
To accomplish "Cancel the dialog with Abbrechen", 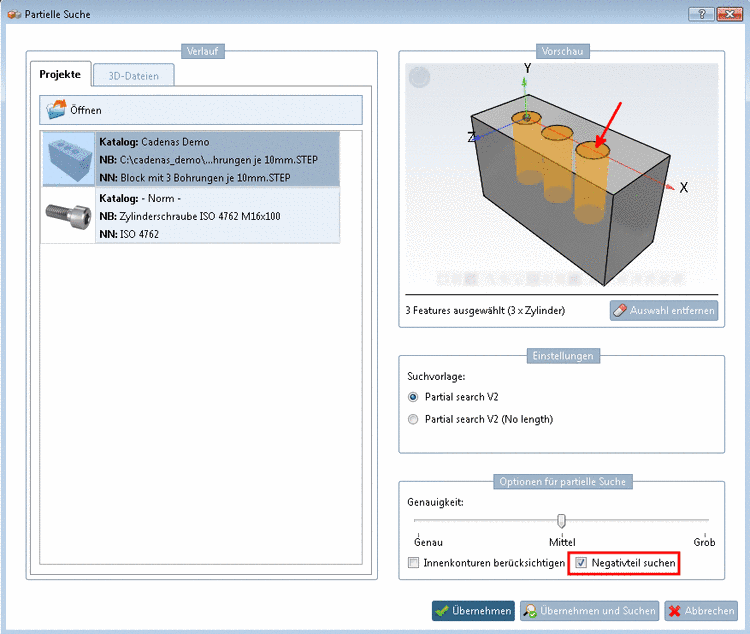I will (x=701, y=611).
